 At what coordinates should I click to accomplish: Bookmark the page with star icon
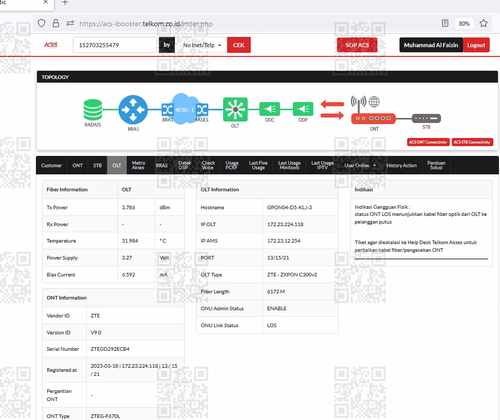[483, 23]
